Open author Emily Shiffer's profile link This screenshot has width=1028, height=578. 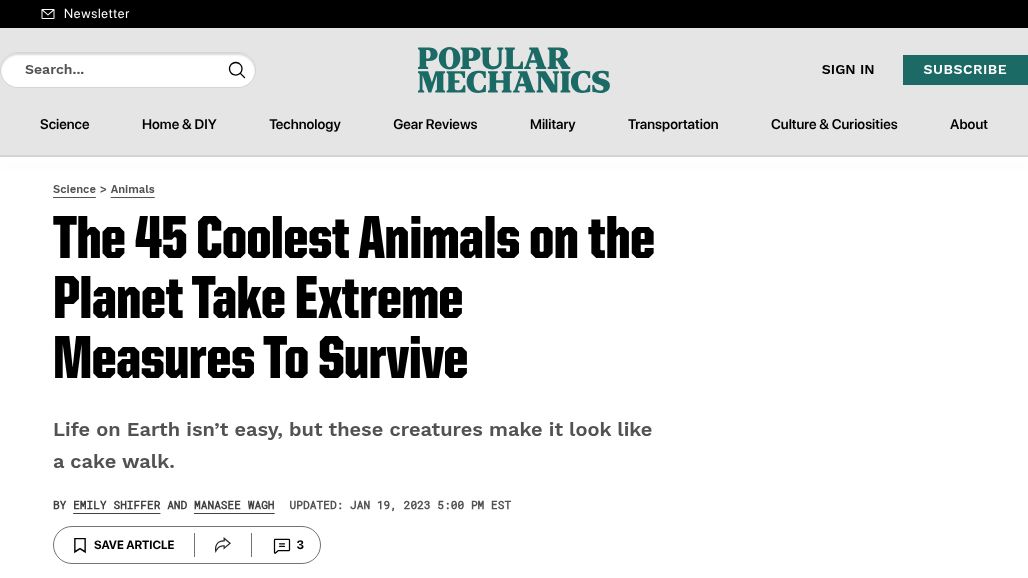[x=116, y=505]
